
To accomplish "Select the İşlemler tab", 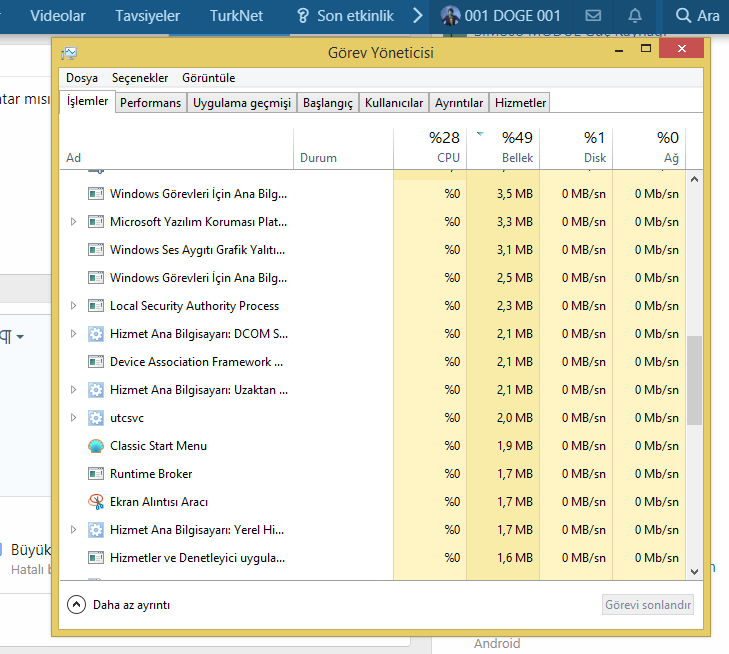I will click(87, 101).
